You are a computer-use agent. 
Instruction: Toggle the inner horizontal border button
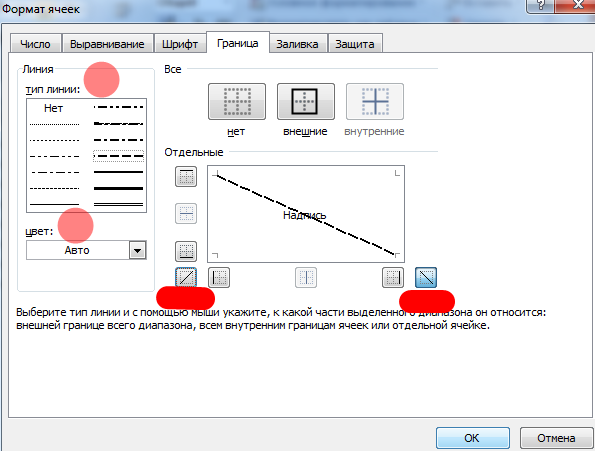tap(186, 214)
